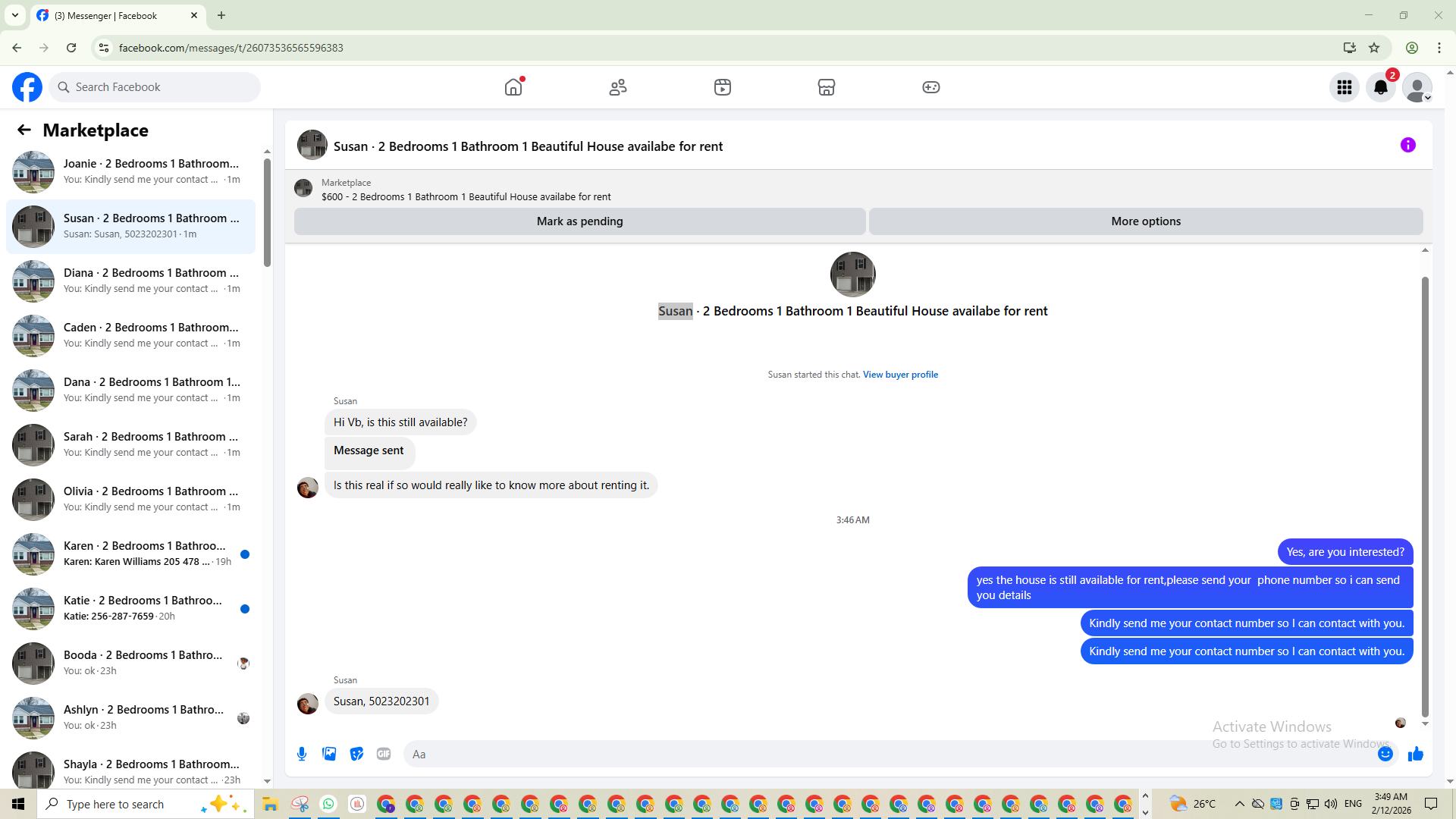This screenshot has height=819, width=1456.
Task: Open Katie's unread conversation
Action: [130, 609]
